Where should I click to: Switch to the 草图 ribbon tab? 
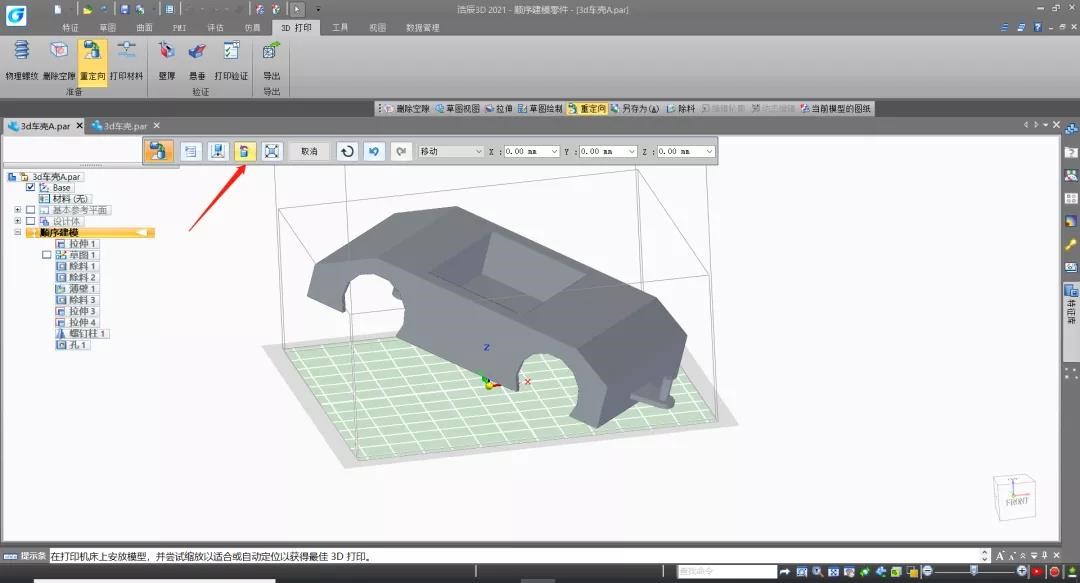click(107, 28)
